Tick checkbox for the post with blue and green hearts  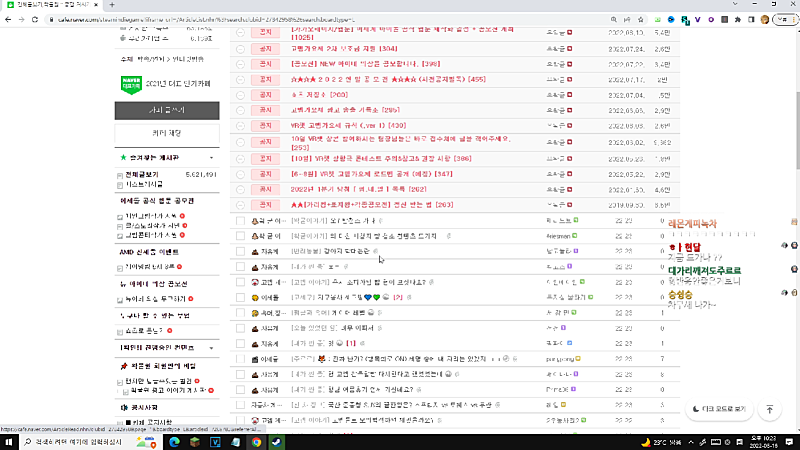[x=240, y=297]
